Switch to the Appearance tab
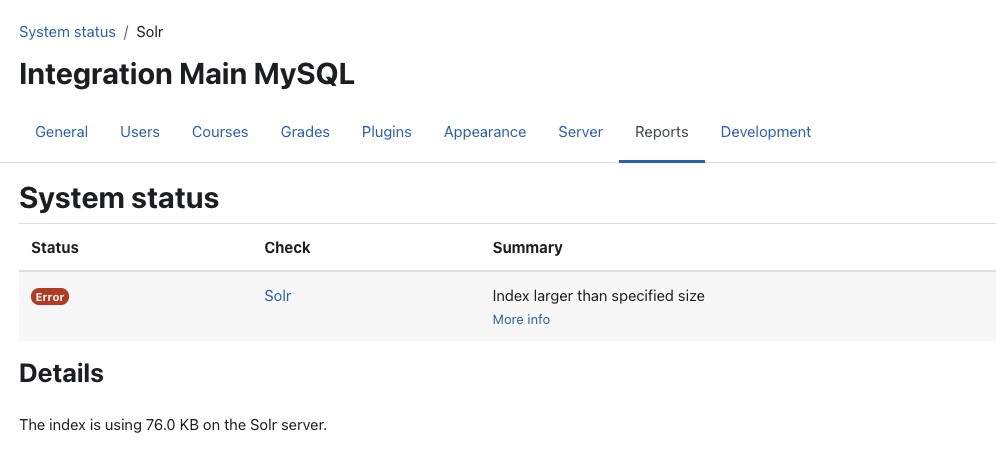Viewport: 996px width, 453px height. coord(485,132)
